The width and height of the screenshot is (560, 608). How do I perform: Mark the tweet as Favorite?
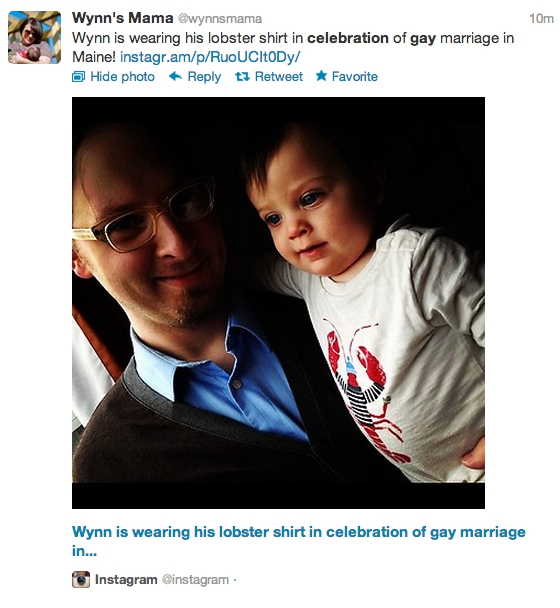(x=346, y=76)
